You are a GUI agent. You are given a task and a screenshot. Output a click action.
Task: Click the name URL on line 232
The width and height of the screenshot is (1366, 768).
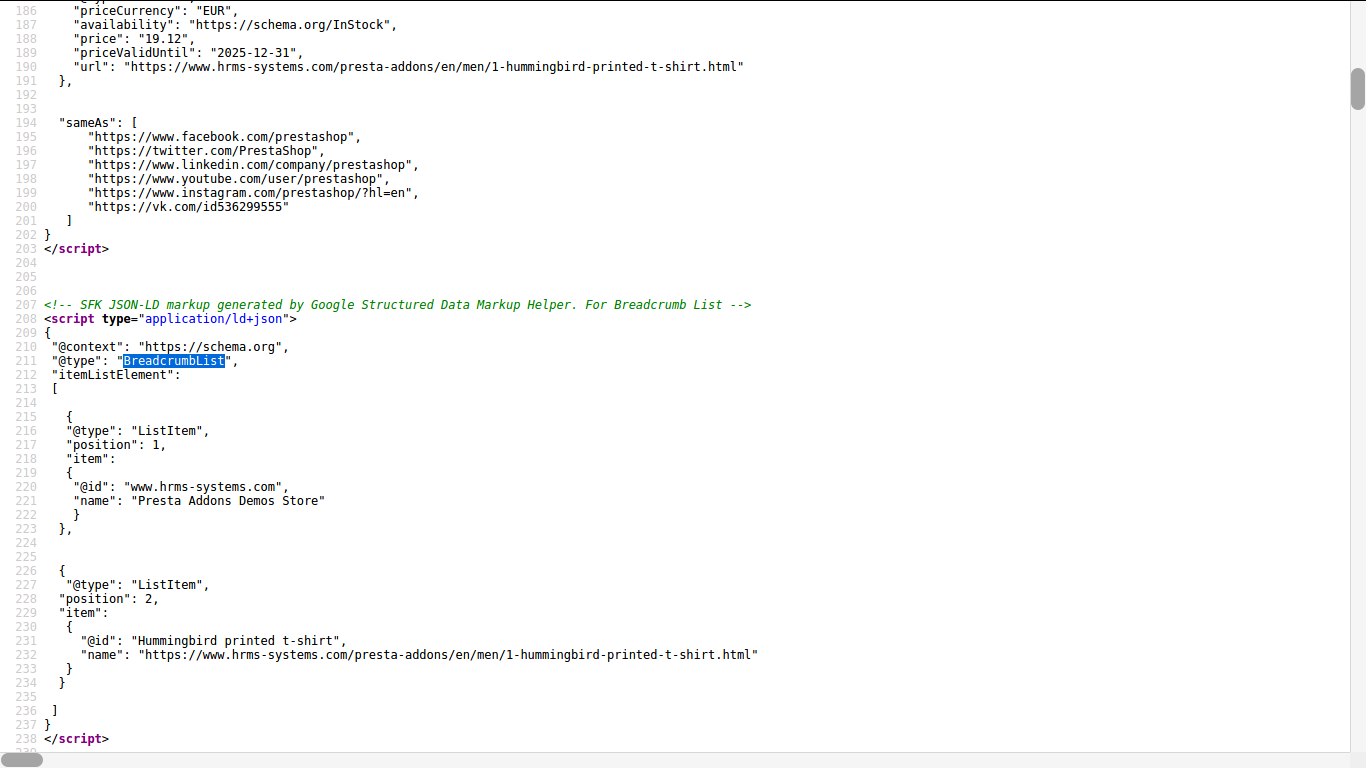(448, 655)
